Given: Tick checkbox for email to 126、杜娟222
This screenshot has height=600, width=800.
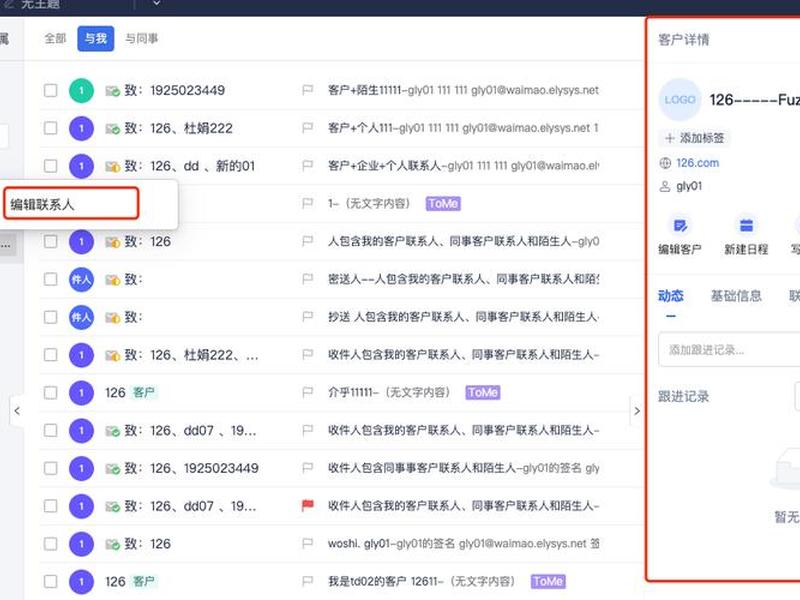Looking at the screenshot, I should pyautogui.click(x=51, y=128).
